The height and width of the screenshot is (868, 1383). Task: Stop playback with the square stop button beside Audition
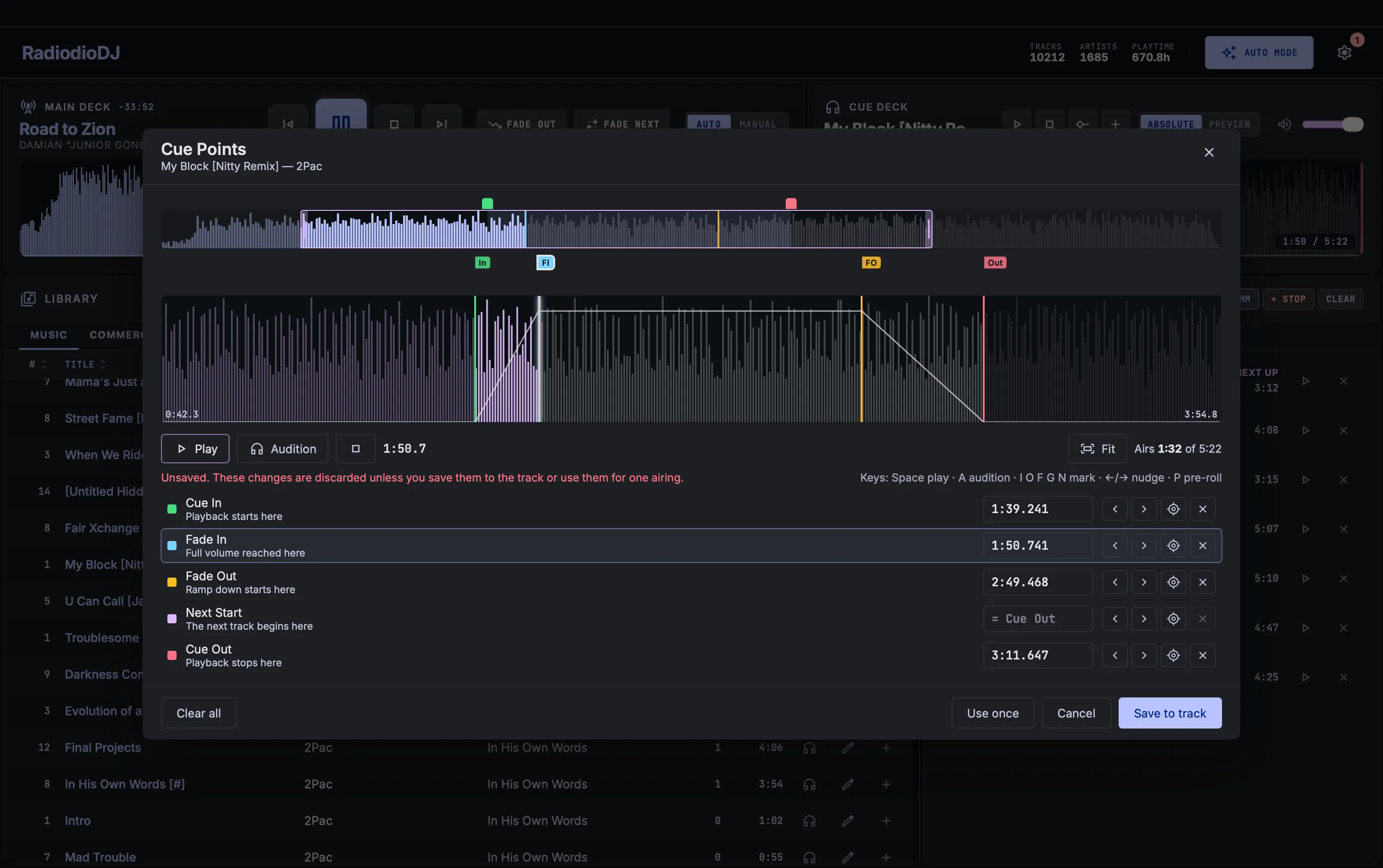pyautogui.click(x=355, y=448)
